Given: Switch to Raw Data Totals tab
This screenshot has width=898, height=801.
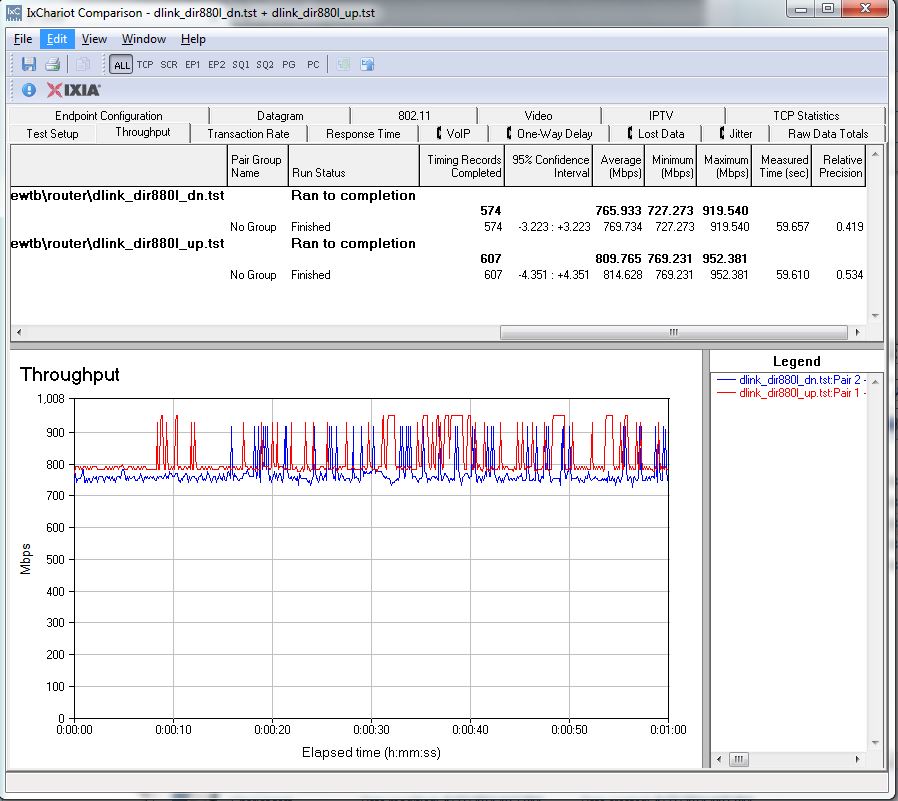Looking at the screenshot, I should (828, 134).
